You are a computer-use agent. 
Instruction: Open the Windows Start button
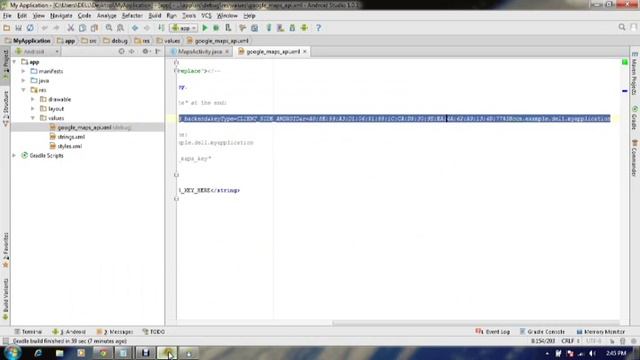coord(12,353)
